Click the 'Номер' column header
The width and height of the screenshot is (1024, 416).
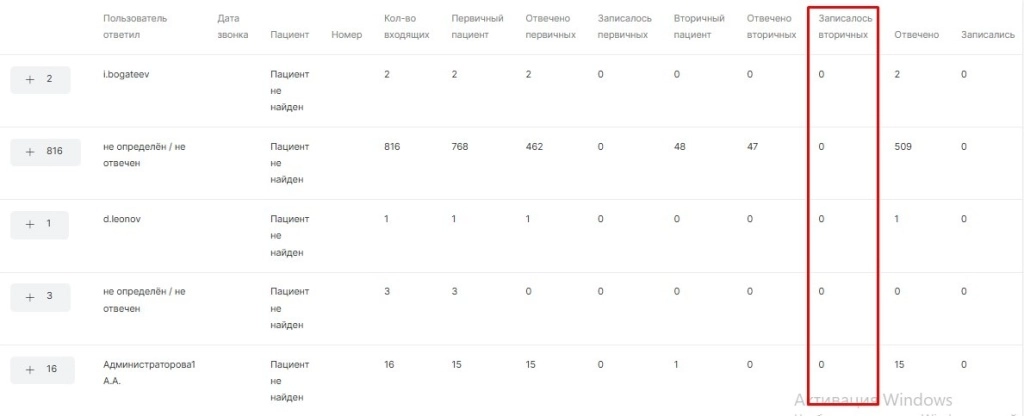pos(346,35)
